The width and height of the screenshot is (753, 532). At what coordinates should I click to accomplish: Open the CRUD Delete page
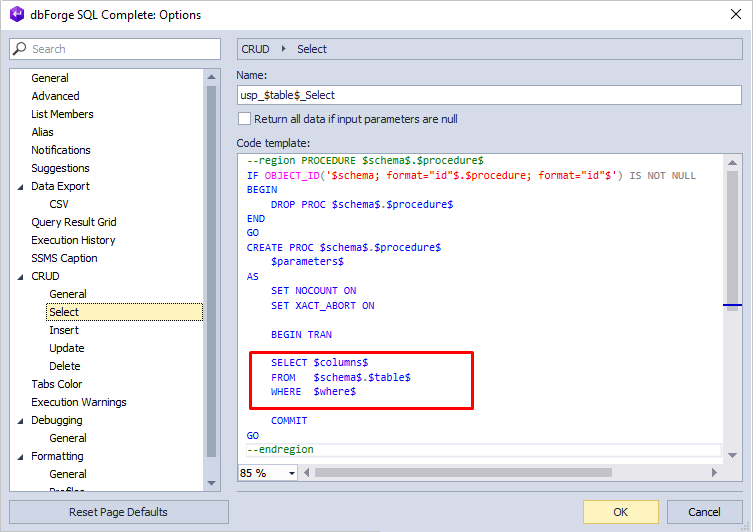pos(65,366)
